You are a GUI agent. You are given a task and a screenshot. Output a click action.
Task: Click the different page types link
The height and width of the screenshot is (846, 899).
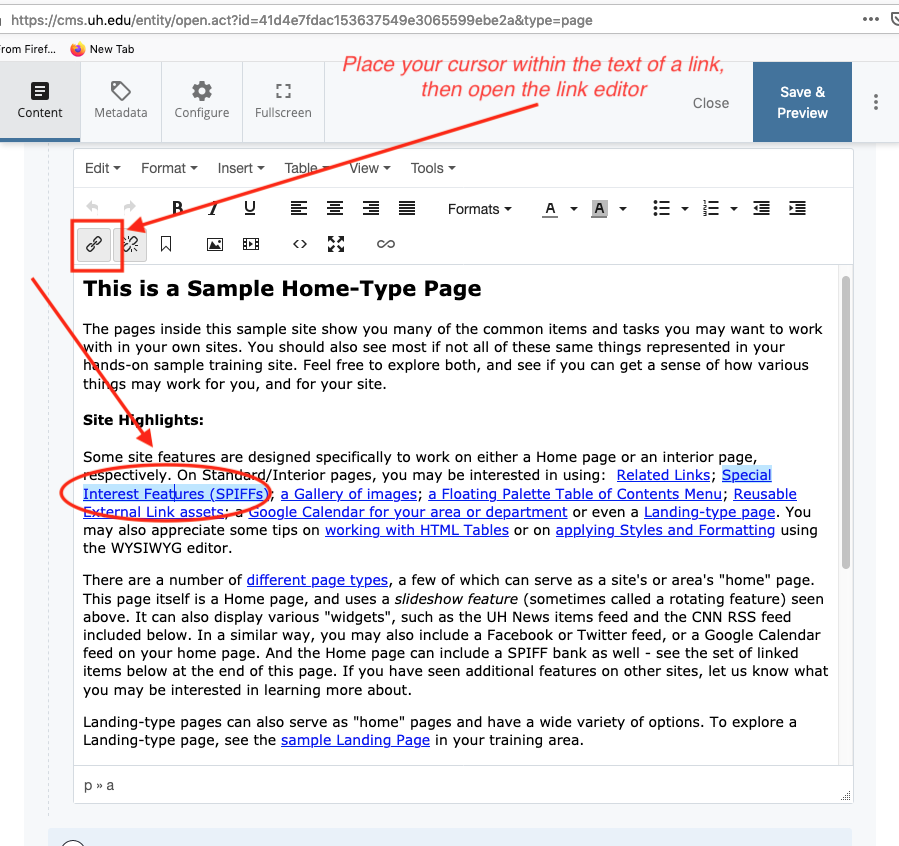click(x=317, y=580)
